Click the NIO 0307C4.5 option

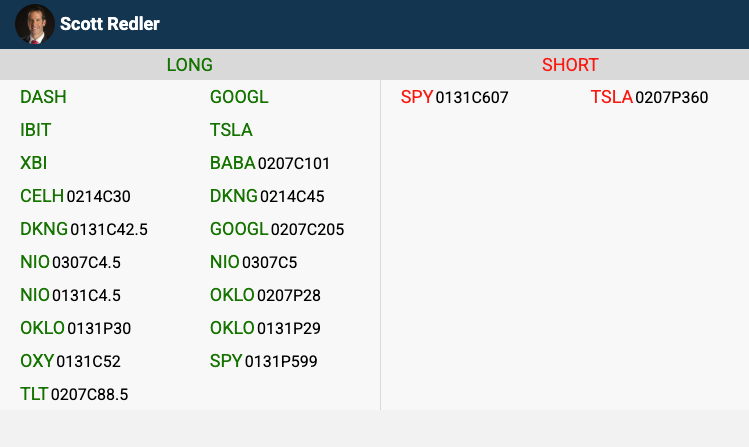click(x=70, y=262)
